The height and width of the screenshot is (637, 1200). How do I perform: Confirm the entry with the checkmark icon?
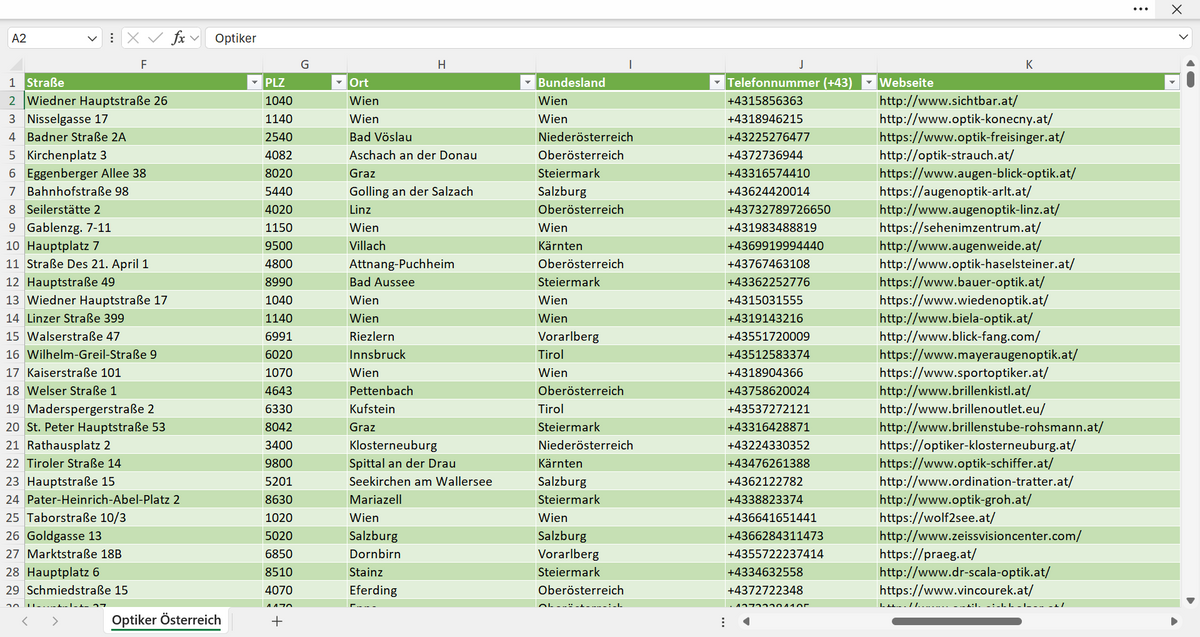156,38
